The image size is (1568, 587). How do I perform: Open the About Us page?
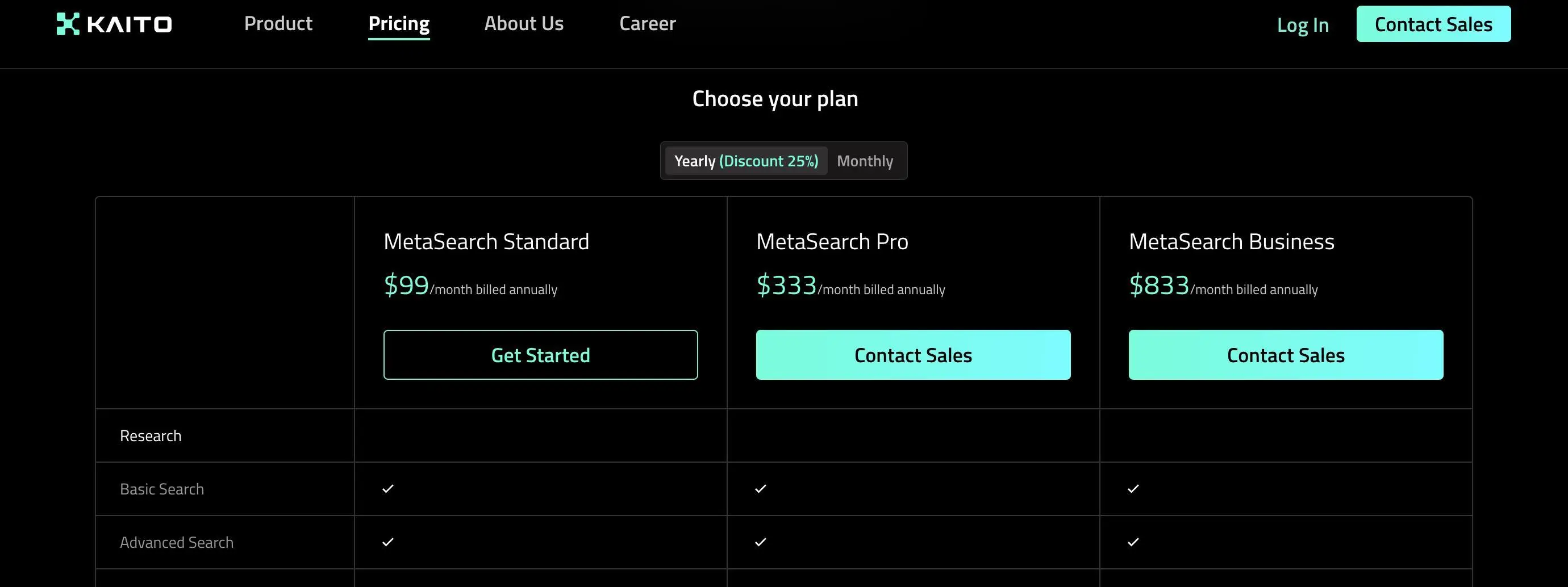tap(523, 24)
